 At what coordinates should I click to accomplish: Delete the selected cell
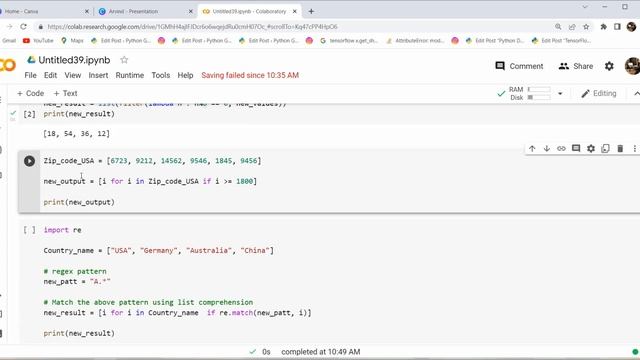(x=620, y=149)
